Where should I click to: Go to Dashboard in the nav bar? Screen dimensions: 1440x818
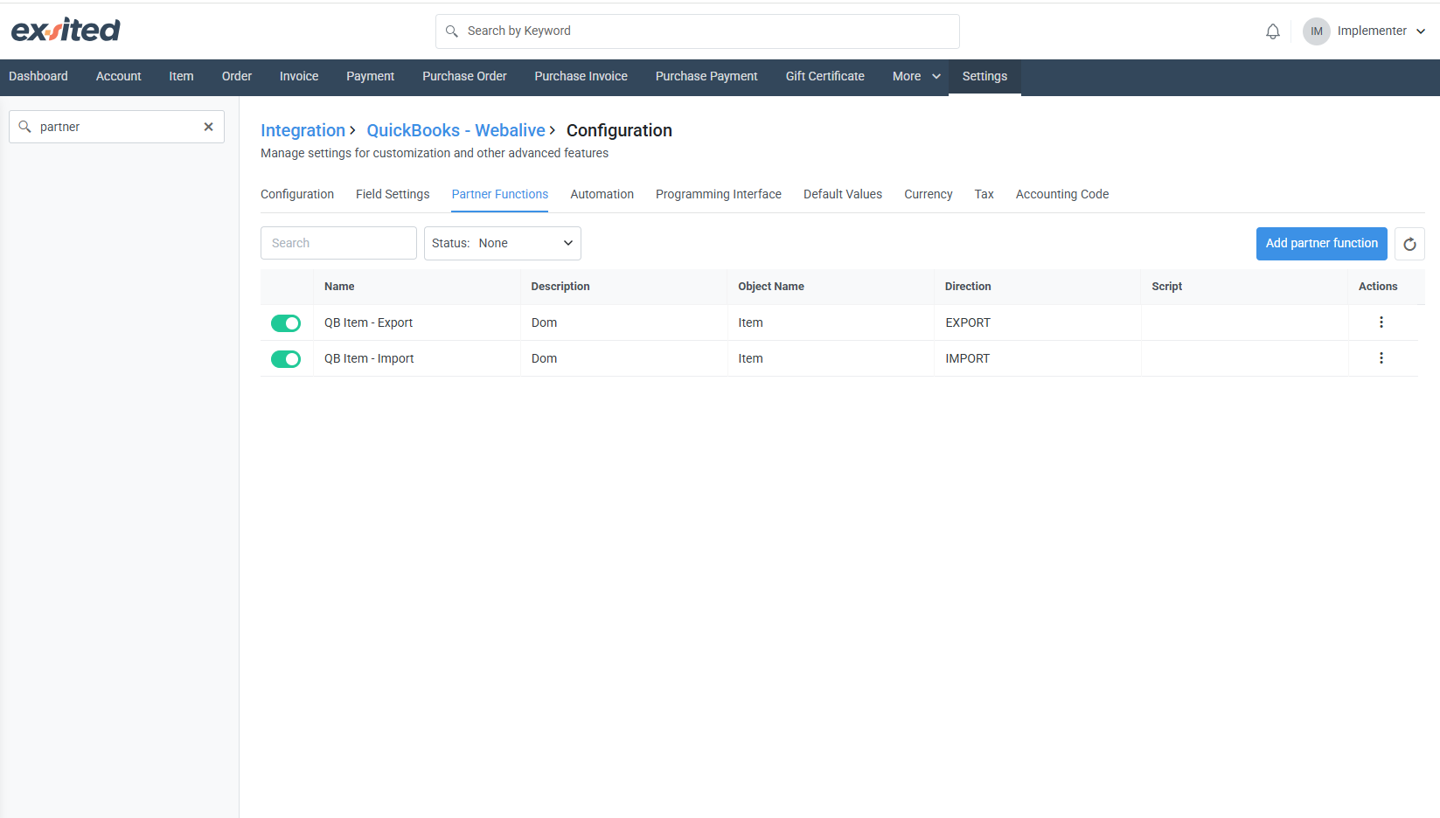tap(39, 76)
